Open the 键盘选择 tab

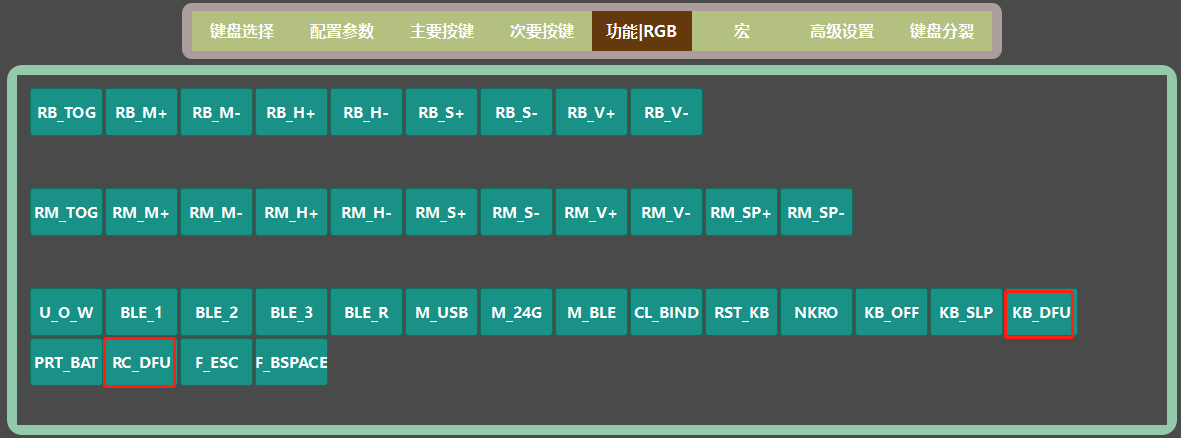pos(242,32)
